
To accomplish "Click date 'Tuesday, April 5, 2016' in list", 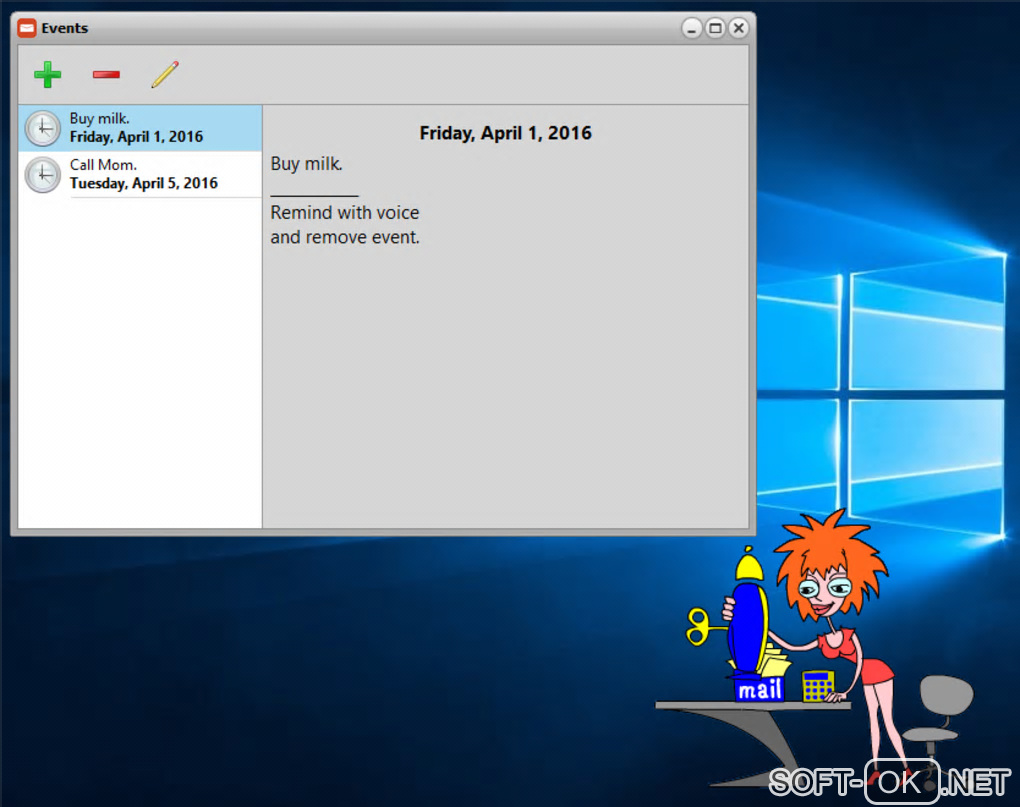I will [x=144, y=183].
